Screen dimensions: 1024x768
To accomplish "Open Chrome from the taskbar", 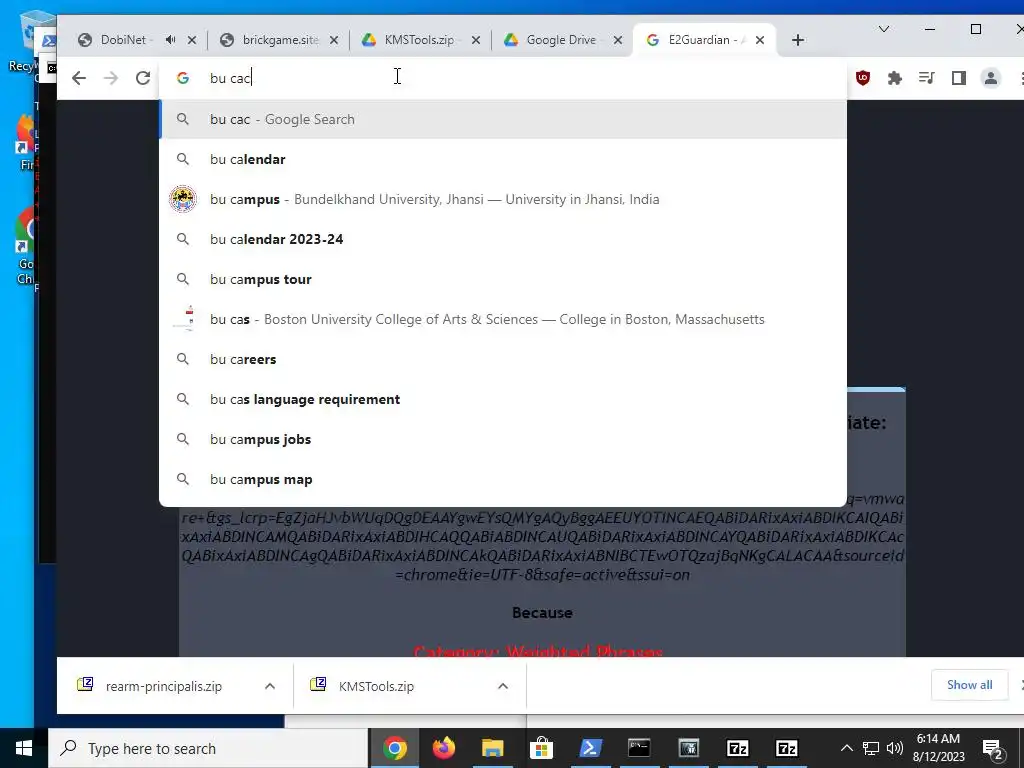I will pyautogui.click(x=395, y=748).
